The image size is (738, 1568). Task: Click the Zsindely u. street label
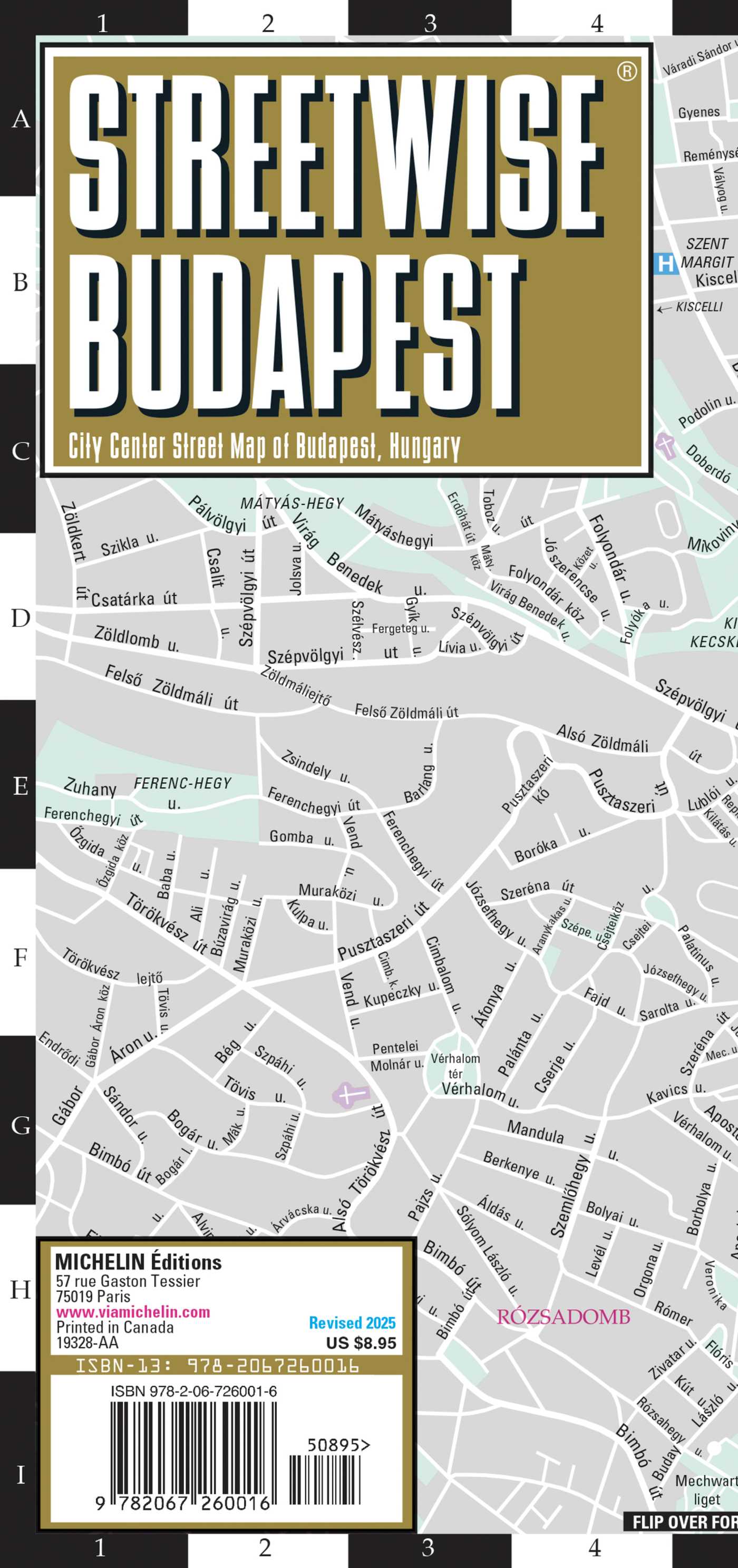point(315,766)
